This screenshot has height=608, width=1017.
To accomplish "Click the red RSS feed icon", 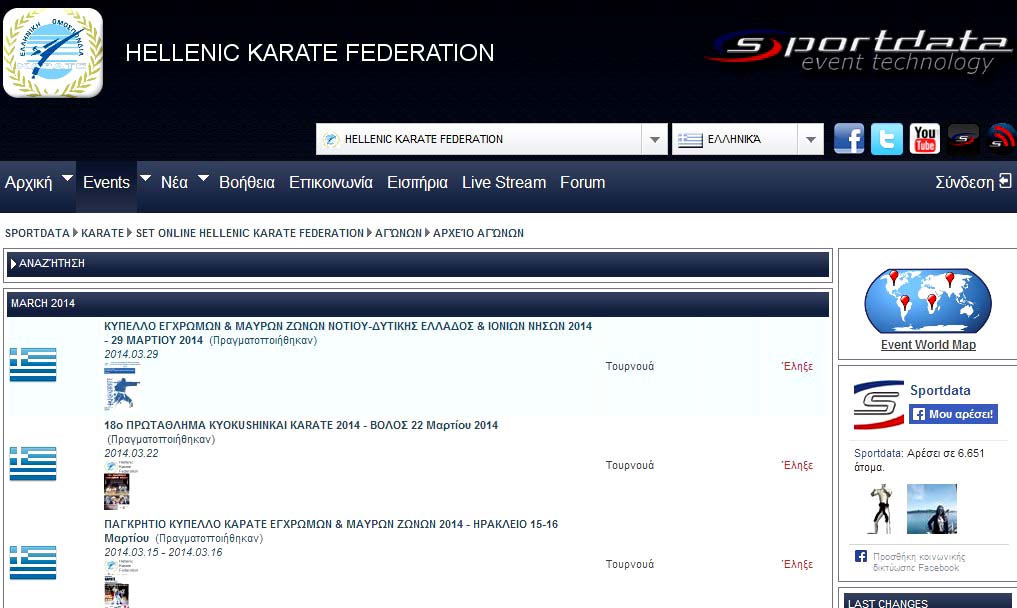I will [x=1001, y=139].
